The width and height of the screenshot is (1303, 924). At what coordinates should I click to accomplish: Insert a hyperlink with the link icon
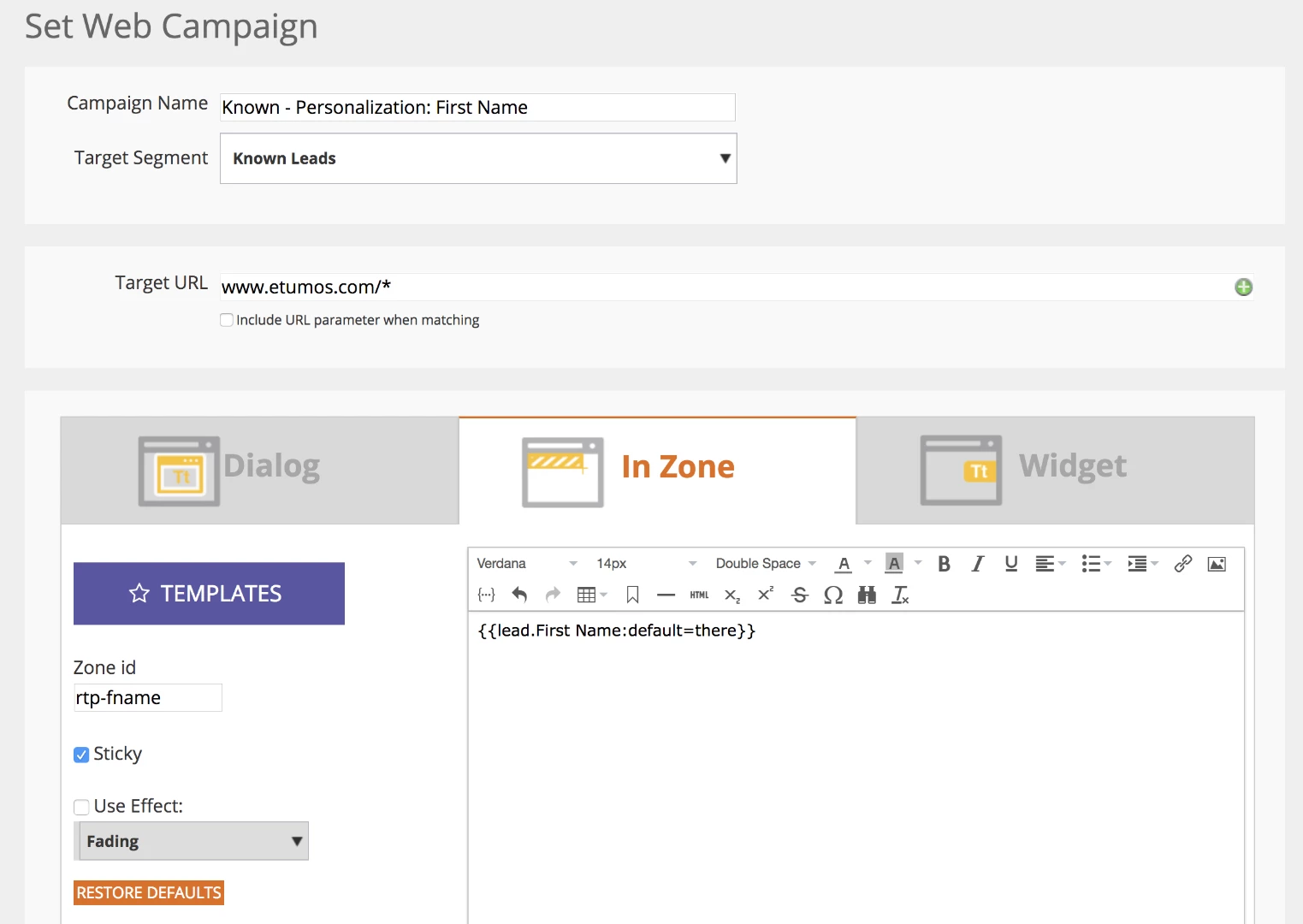(1183, 564)
